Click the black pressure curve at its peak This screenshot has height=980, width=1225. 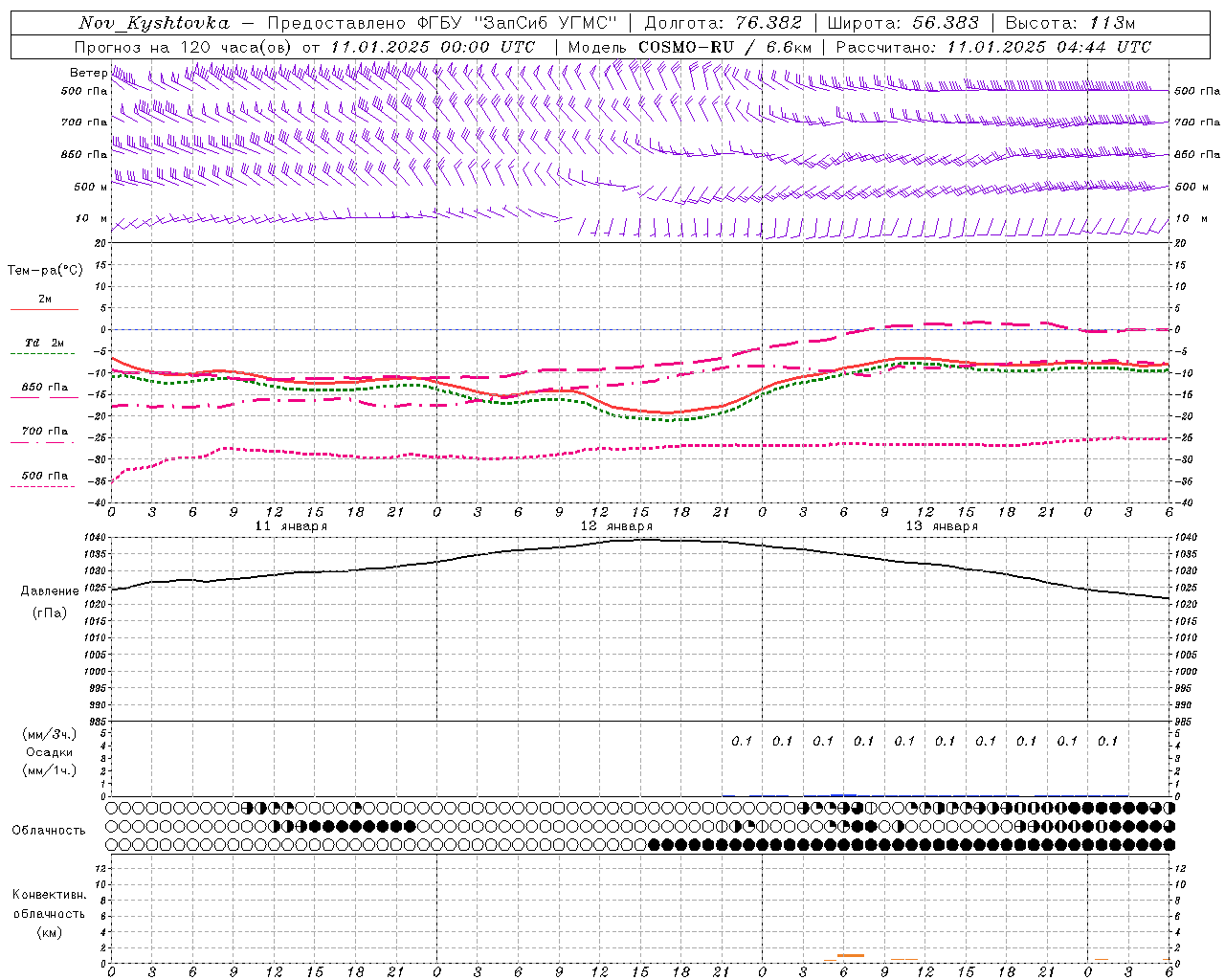pos(646,539)
